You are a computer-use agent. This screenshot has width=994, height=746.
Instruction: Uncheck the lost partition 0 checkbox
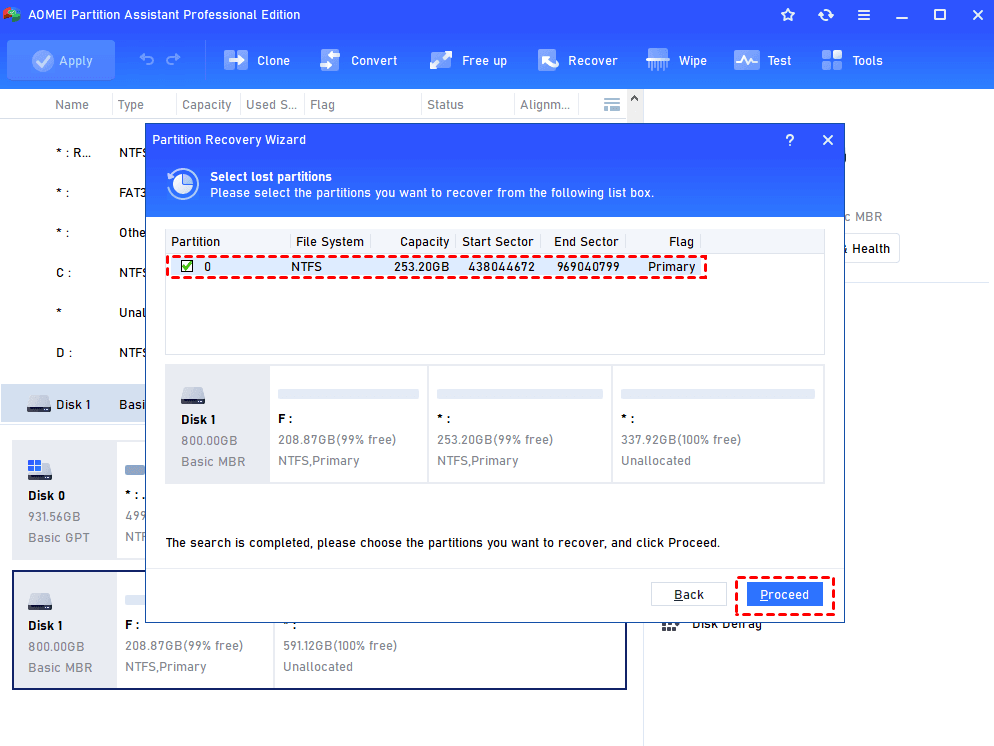(x=187, y=266)
